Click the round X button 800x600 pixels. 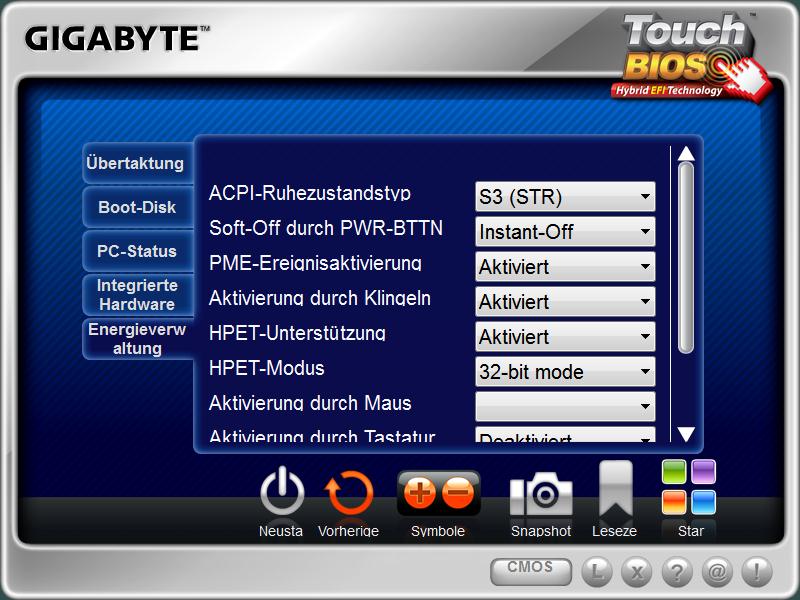pyautogui.click(x=637, y=571)
